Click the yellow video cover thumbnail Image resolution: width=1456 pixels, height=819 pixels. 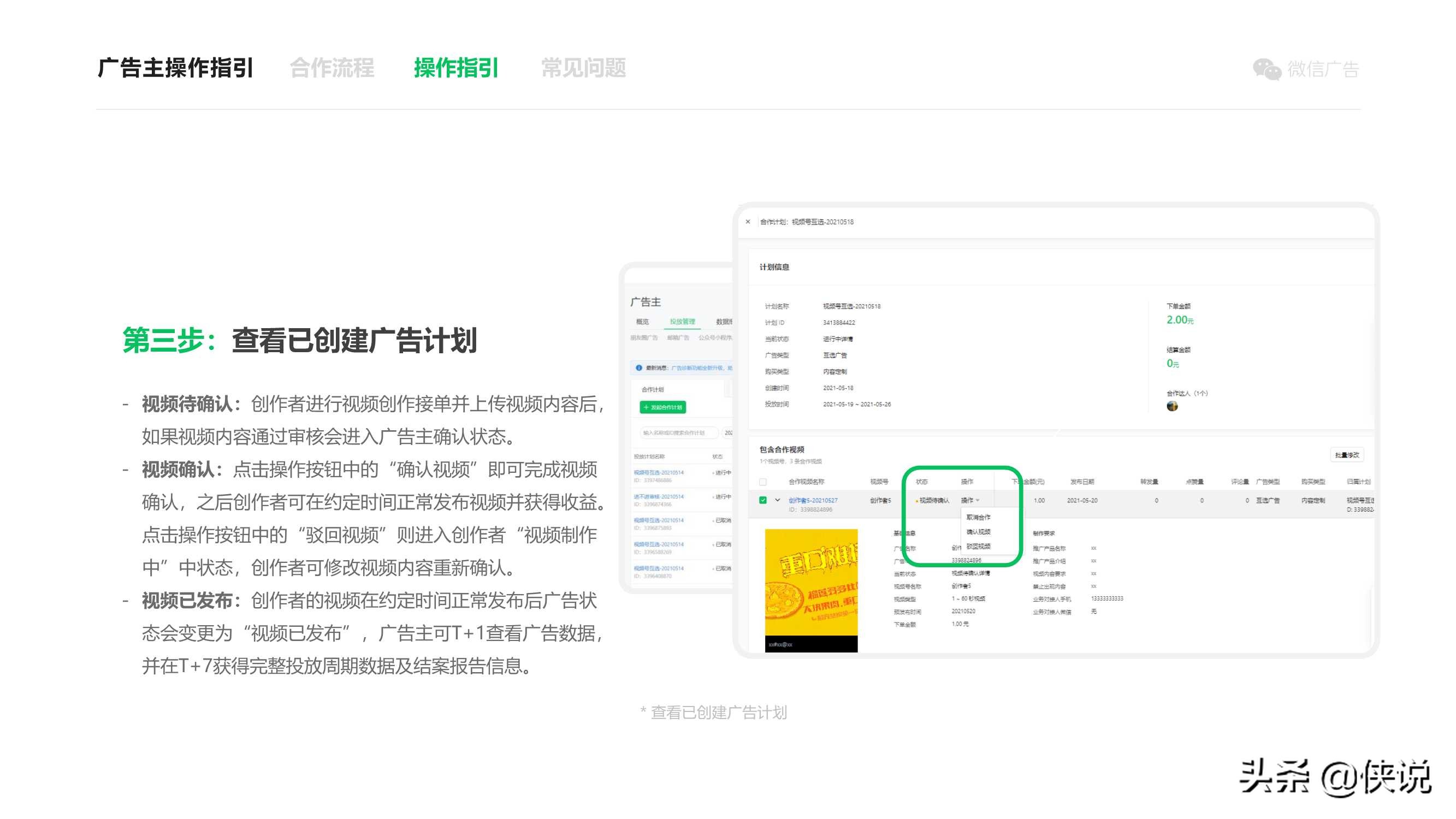click(811, 590)
